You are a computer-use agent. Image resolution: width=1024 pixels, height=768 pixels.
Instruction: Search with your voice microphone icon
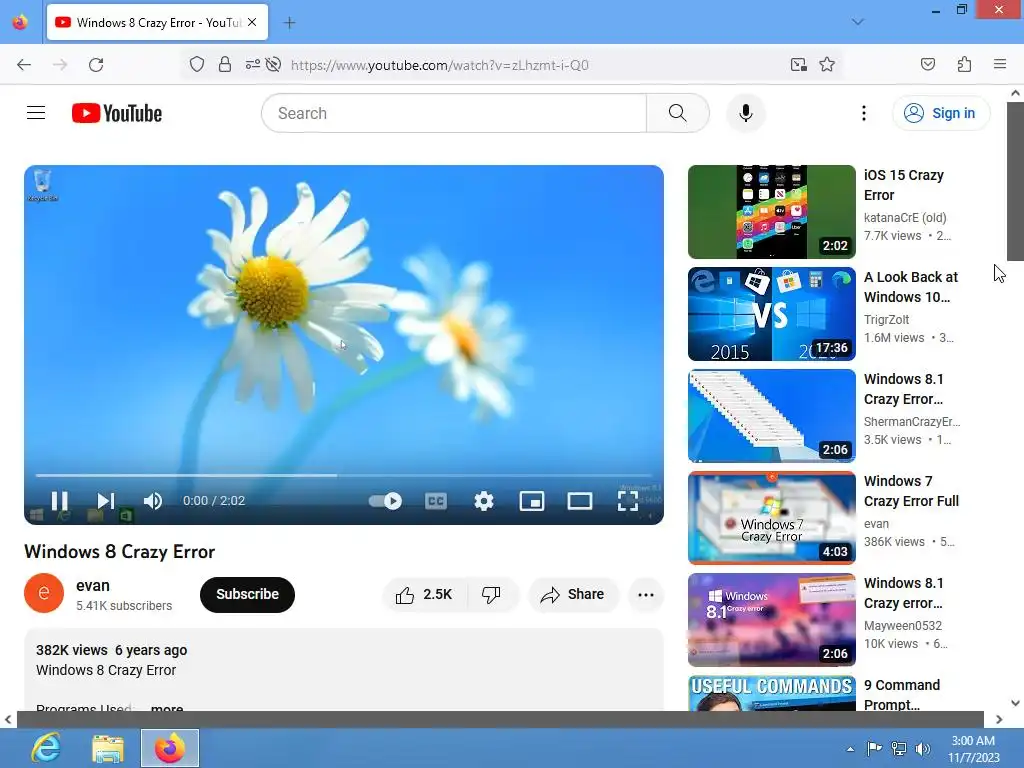(745, 113)
